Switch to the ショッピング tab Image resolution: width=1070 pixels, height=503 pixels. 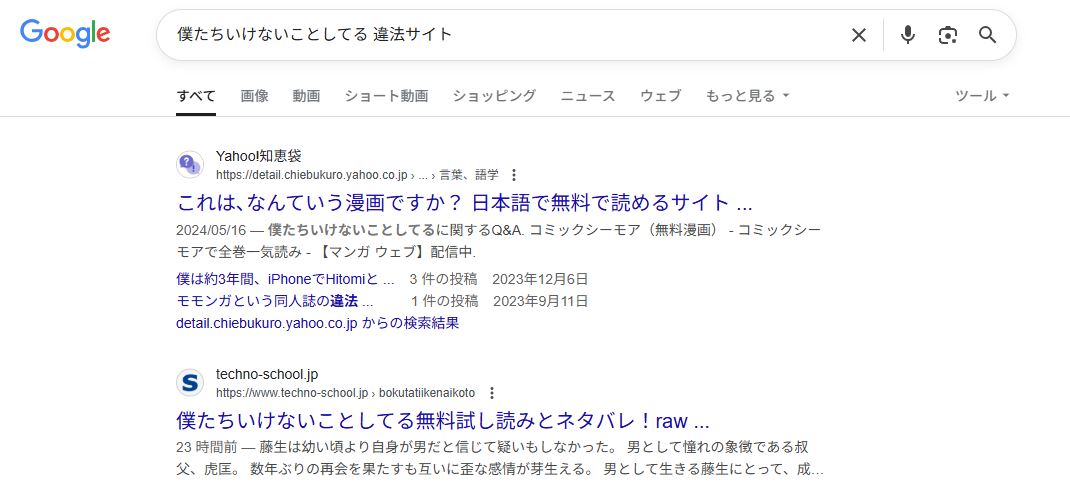point(494,96)
